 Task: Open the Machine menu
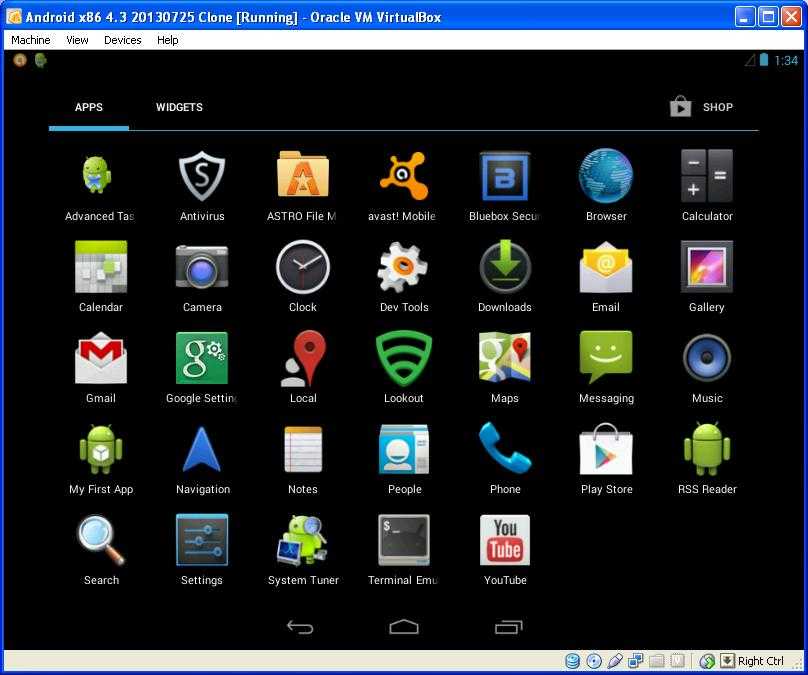pyautogui.click(x=31, y=40)
